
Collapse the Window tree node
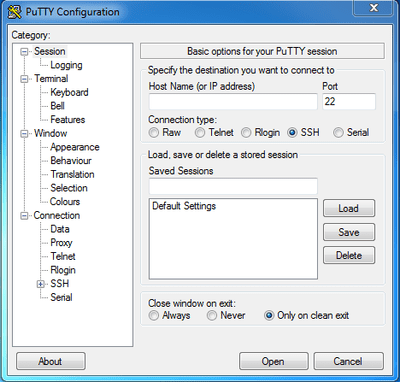click(24, 134)
